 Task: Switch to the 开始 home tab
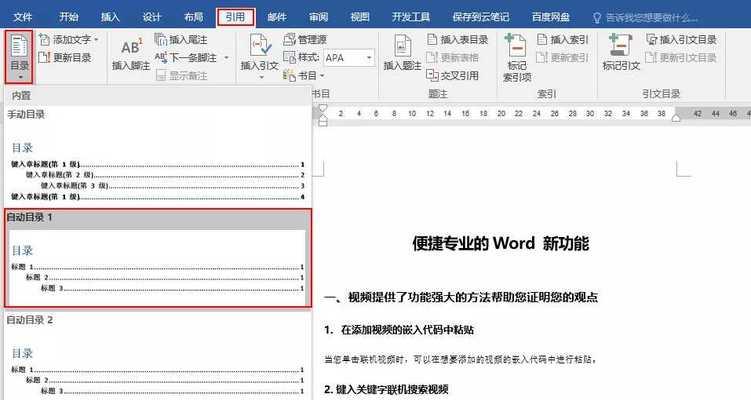[68, 17]
